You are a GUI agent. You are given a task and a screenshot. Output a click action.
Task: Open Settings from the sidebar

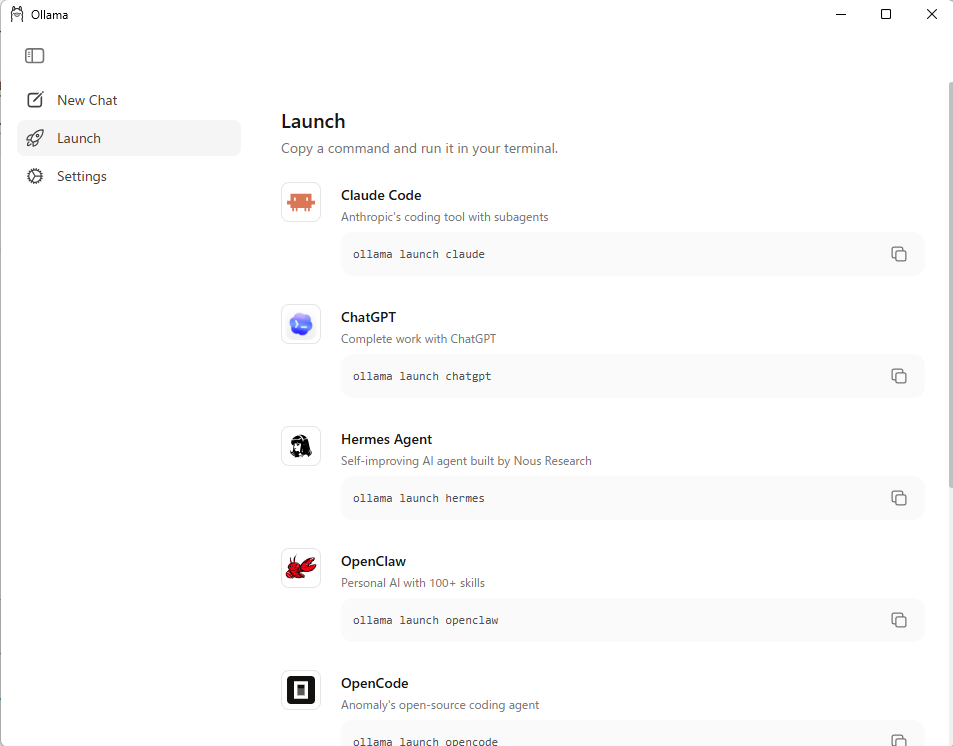tap(129, 176)
